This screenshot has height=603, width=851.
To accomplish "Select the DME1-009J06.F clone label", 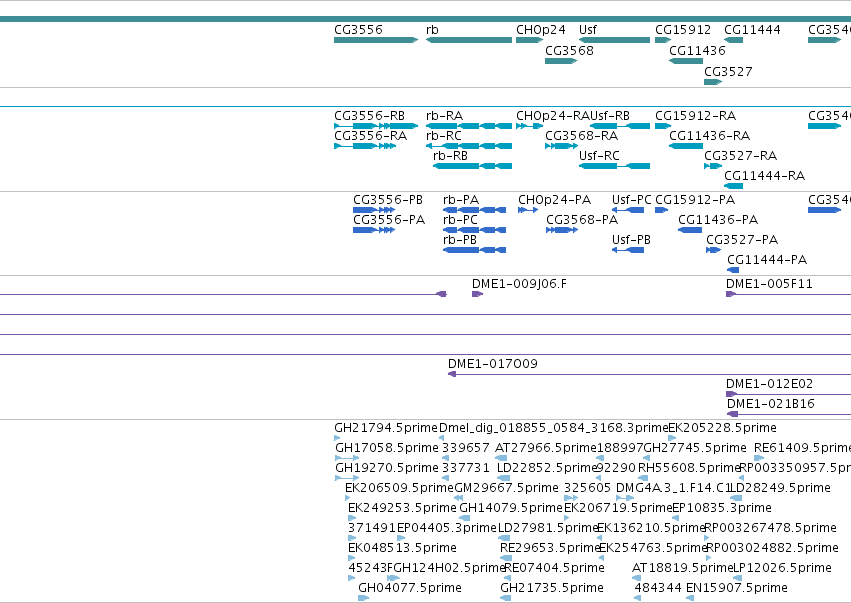I will pos(519,284).
